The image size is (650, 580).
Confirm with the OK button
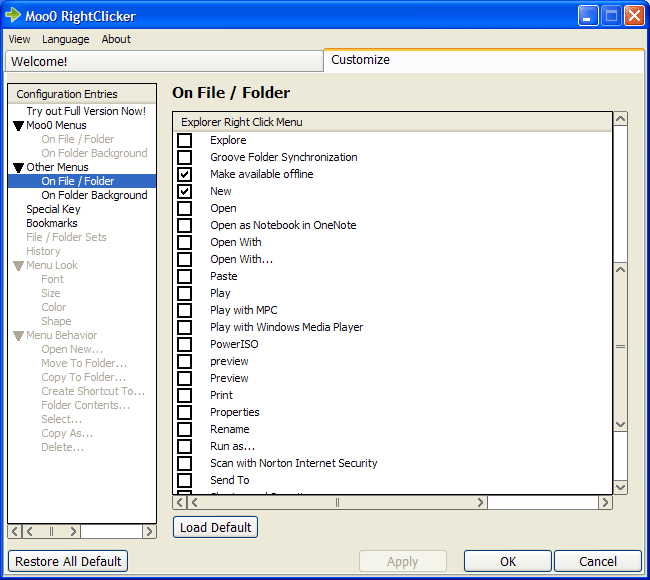(508, 561)
